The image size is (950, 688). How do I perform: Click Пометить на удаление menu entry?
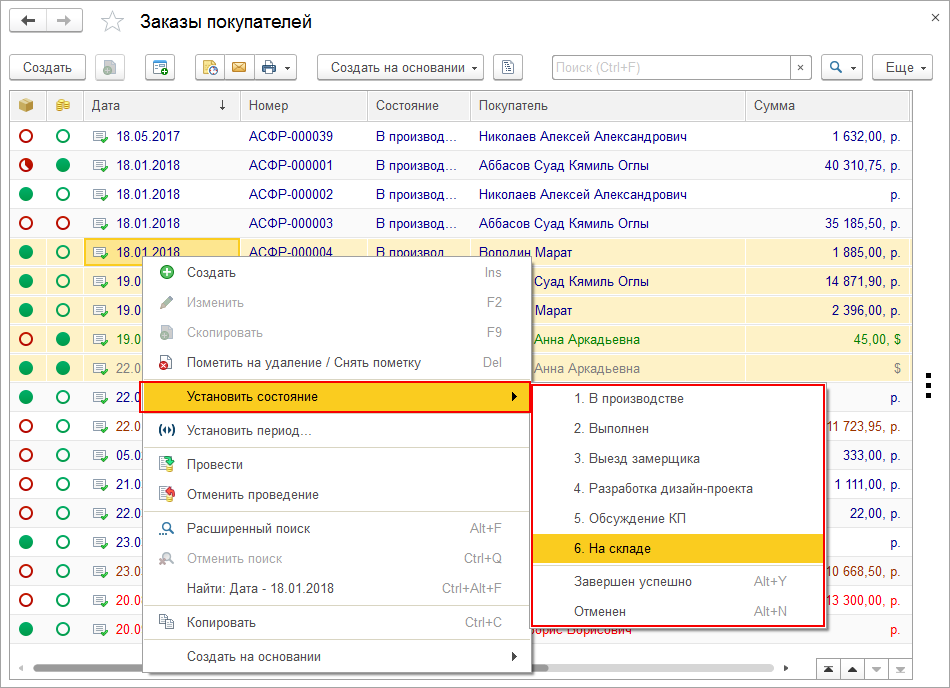coord(303,362)
